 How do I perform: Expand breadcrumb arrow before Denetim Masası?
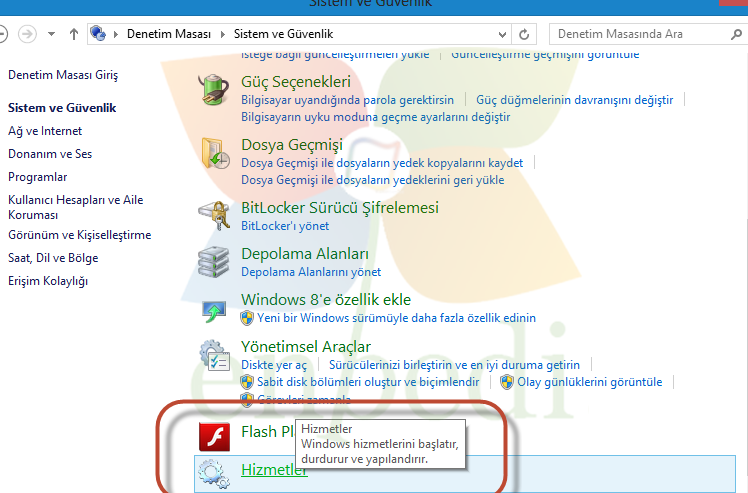click(116, 34)
